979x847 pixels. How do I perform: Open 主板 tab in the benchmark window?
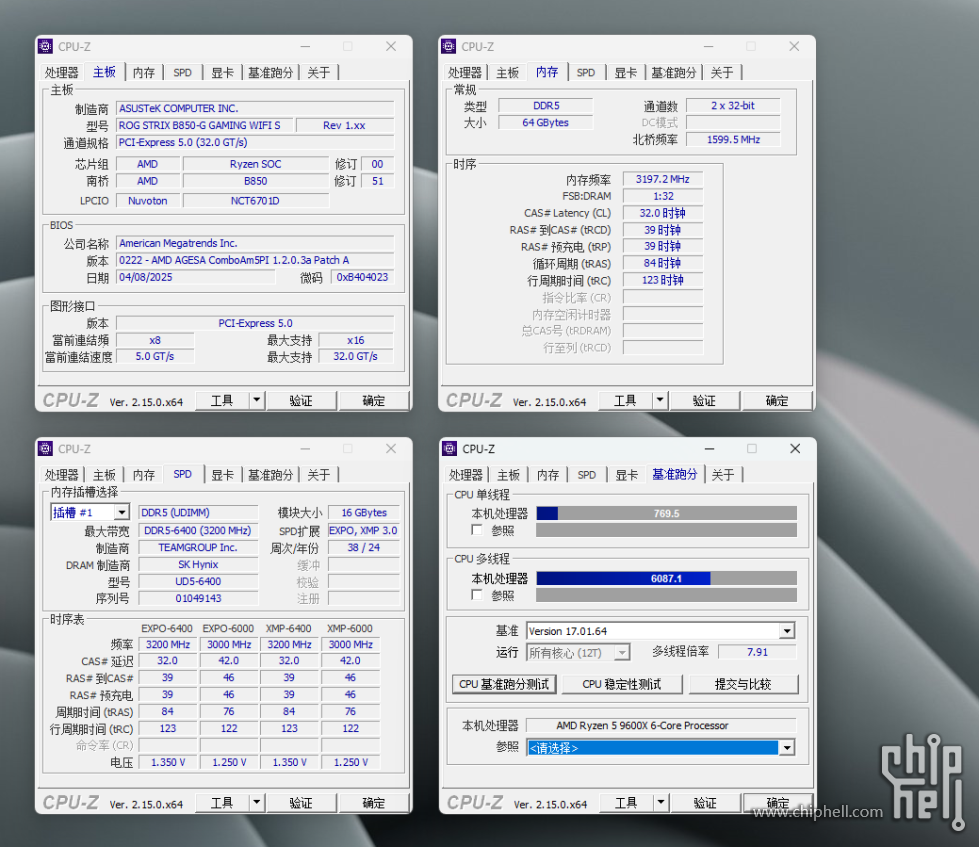[508, 475]
